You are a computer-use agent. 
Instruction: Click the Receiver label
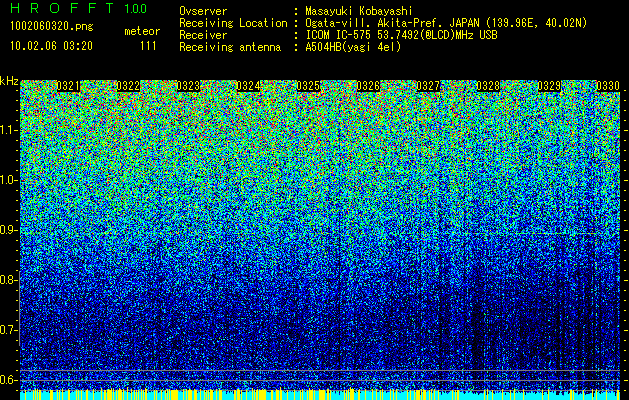point(203,35)
